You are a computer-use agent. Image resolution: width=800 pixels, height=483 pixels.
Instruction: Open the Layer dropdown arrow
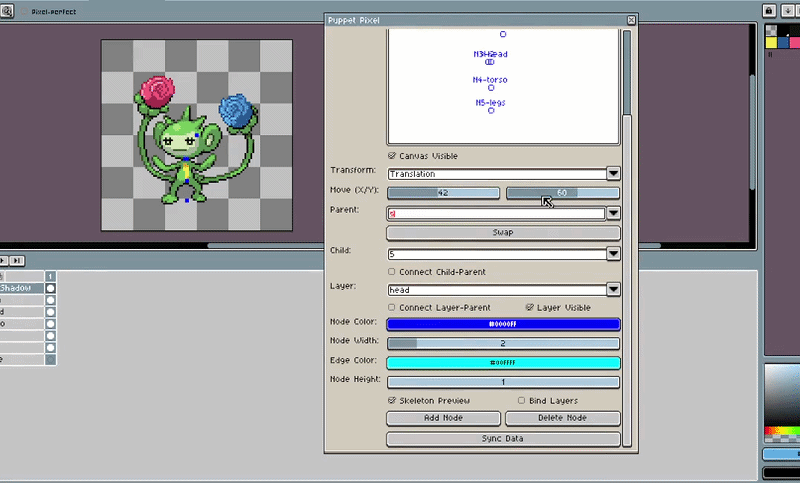613,289
